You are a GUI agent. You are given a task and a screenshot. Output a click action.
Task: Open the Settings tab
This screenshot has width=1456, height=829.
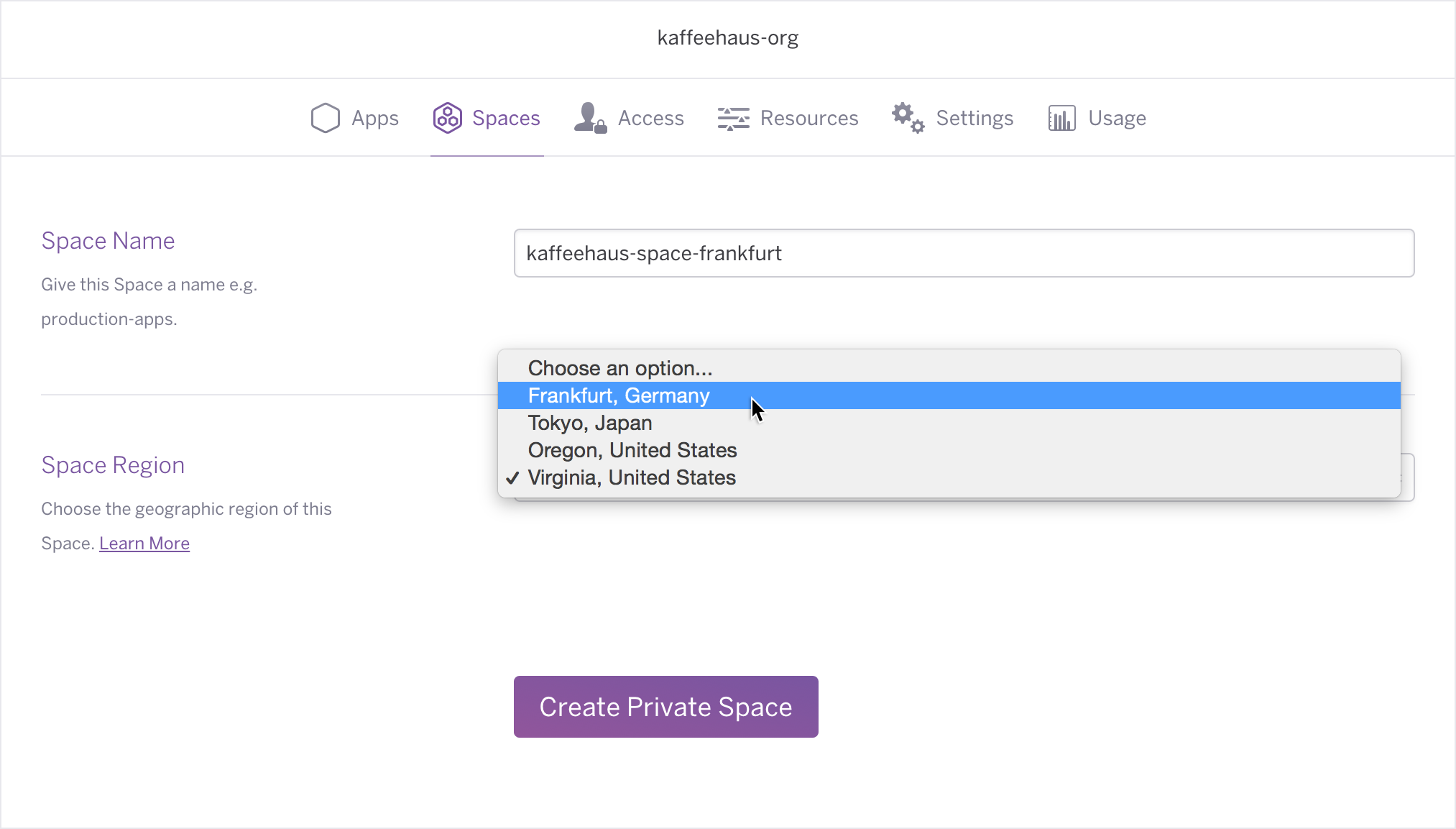tap(974, 118)
